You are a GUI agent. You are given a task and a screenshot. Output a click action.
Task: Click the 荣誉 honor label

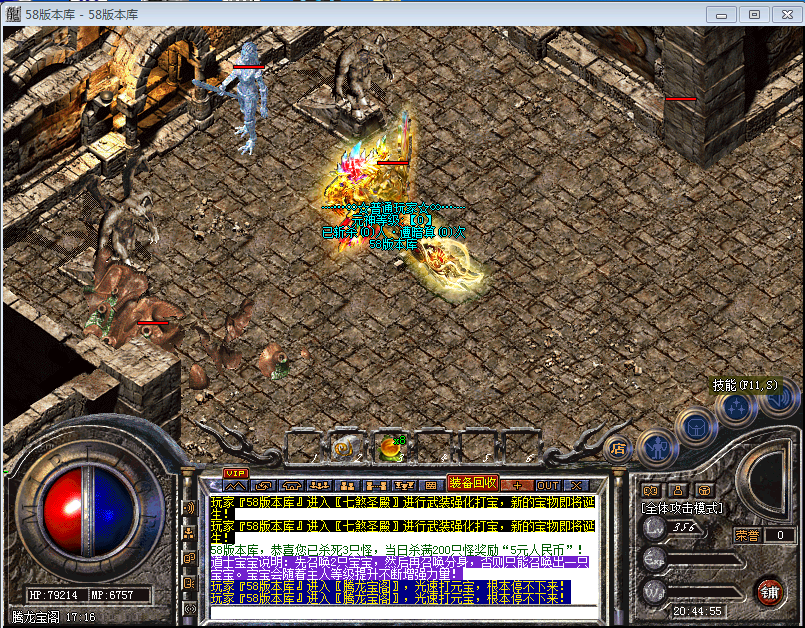pos(747,536)
